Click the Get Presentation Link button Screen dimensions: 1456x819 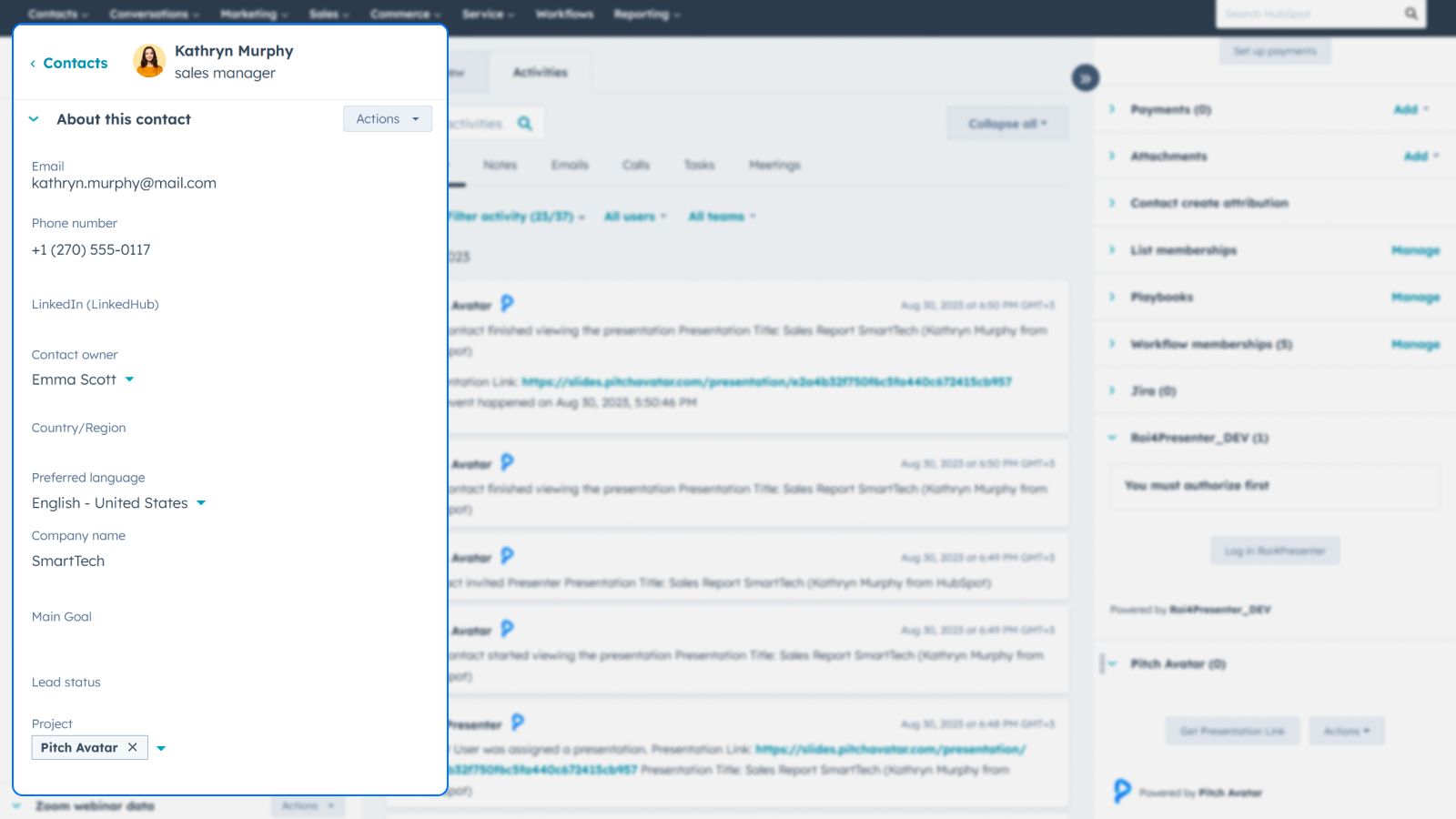pos(1232,730)
